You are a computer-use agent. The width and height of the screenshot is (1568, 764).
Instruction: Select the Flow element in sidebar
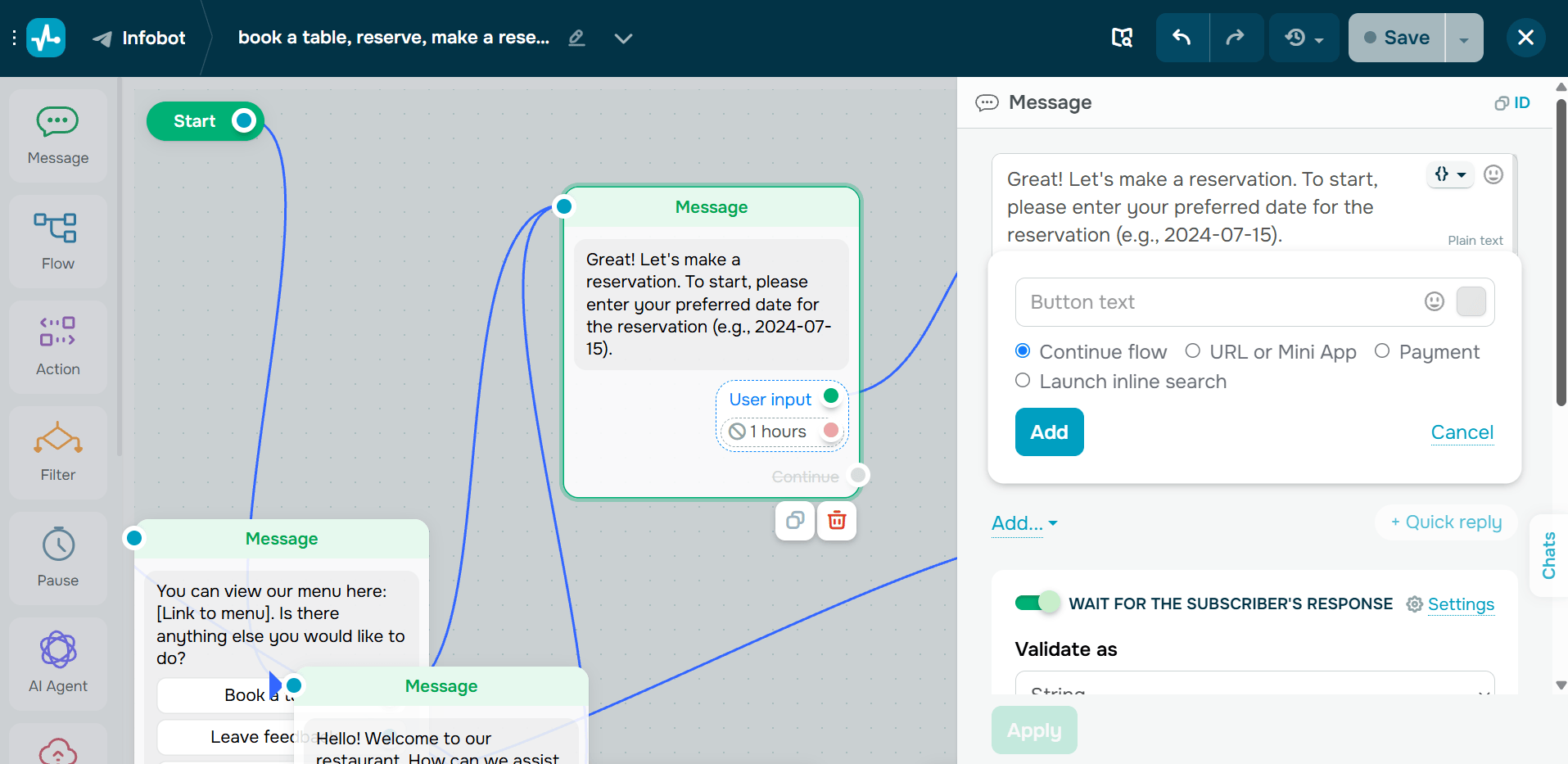click(x=58, y=242)
